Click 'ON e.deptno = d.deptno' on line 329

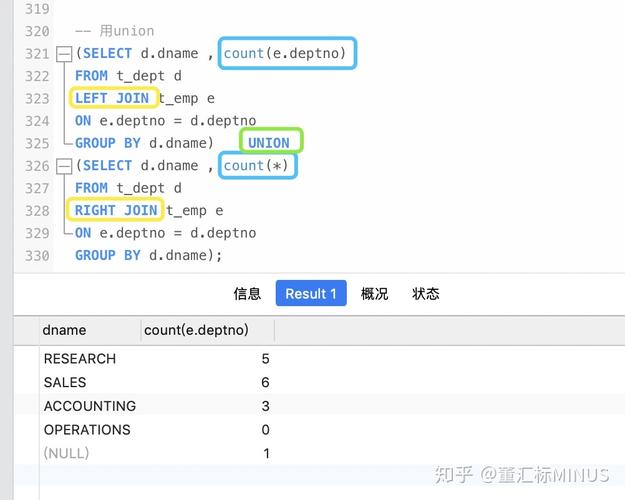(165, 233)
